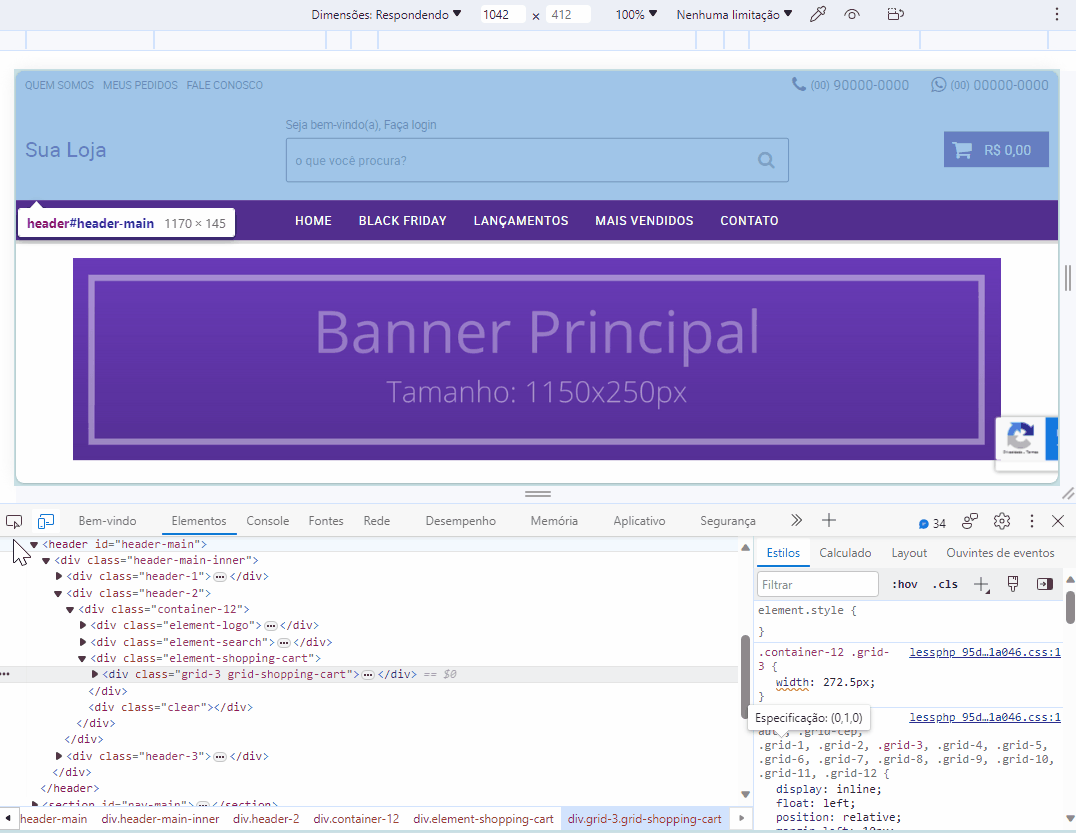
Task: Expand the div class="element-logo" node
Action: click(x=83, y=625)
